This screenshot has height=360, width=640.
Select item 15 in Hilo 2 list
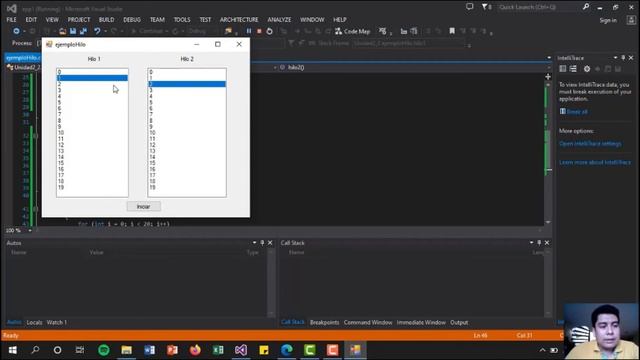pyautogui.click(x=187, y=163)
